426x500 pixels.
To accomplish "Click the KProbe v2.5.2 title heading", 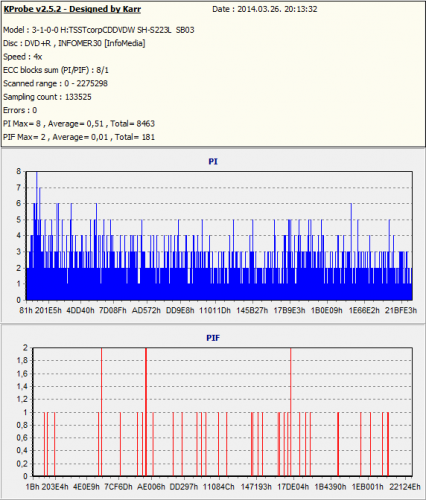I will pos(72,9).
